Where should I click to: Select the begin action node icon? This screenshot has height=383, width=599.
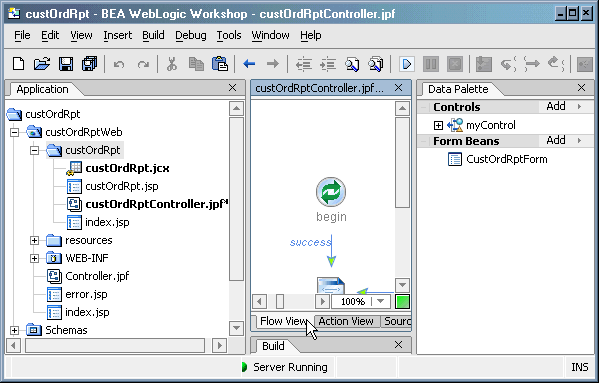[x=331, y=192]
